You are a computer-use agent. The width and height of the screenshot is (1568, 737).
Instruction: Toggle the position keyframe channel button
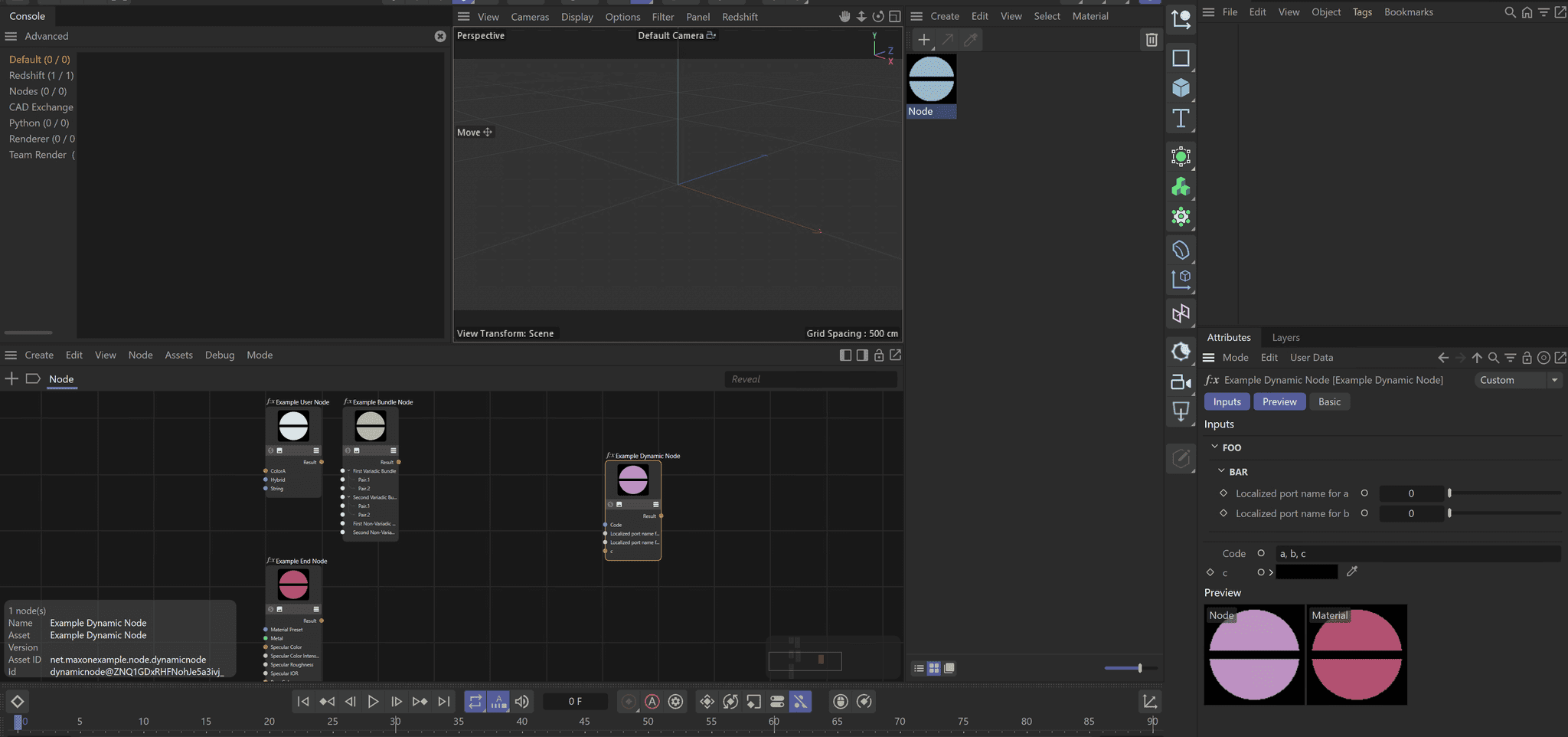[707, 702]
